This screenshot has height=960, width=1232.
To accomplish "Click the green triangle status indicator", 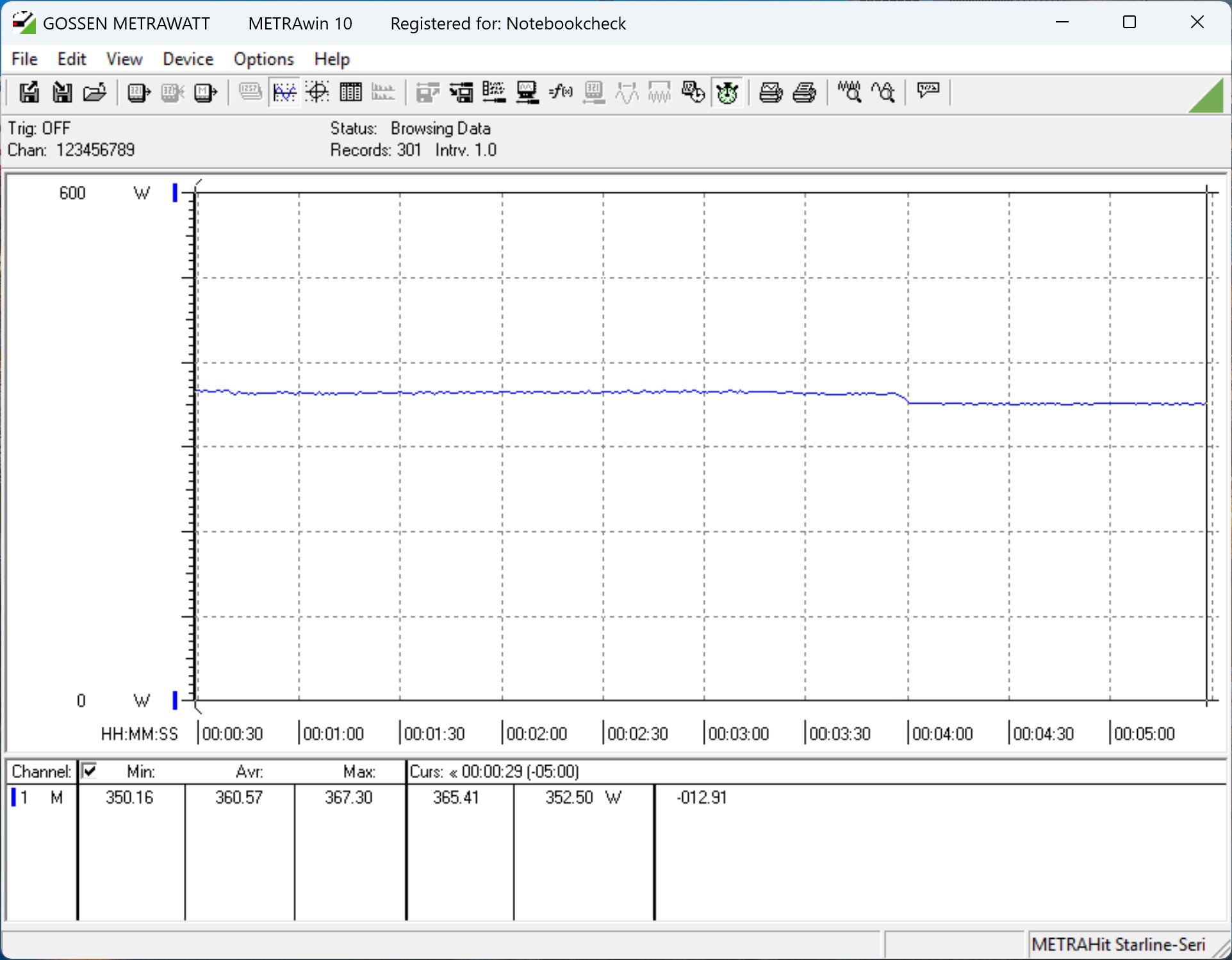I will pyautogui.click(x=1210, y=98).
